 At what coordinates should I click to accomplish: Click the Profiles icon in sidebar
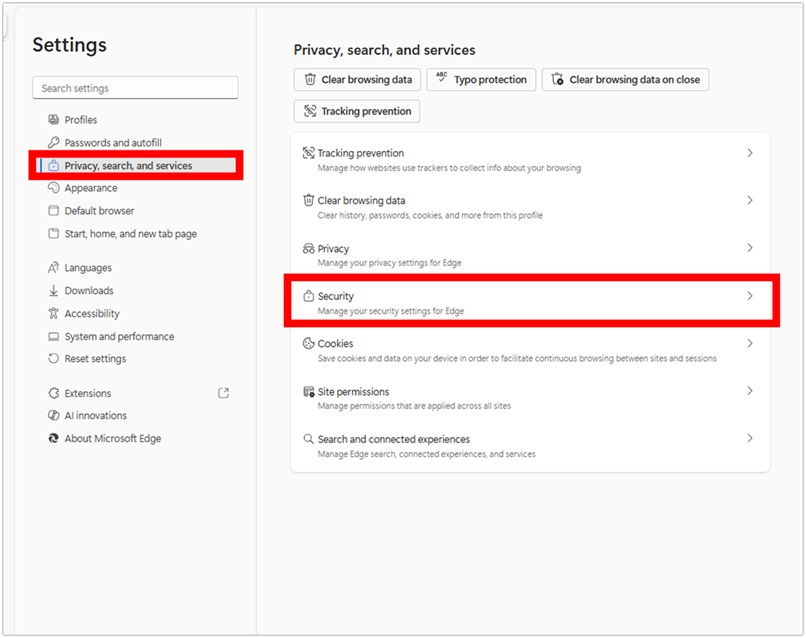pyautogui.click(x=54, y=120)
